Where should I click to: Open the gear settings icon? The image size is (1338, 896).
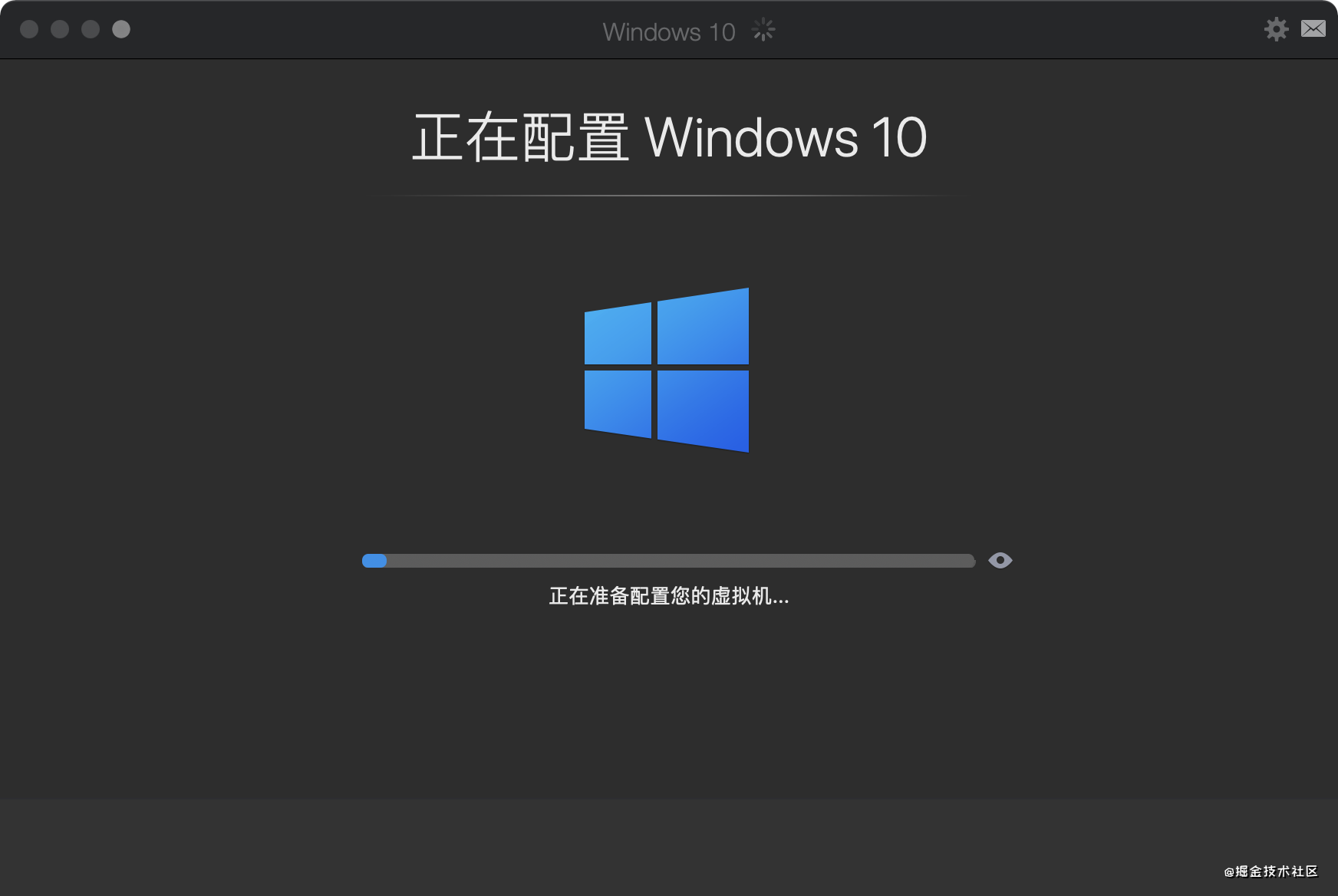[1277, 29]
